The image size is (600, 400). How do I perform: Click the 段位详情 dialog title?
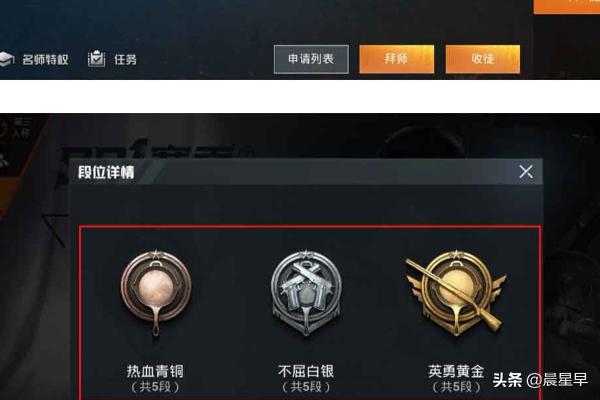click(x=106, y=172)
